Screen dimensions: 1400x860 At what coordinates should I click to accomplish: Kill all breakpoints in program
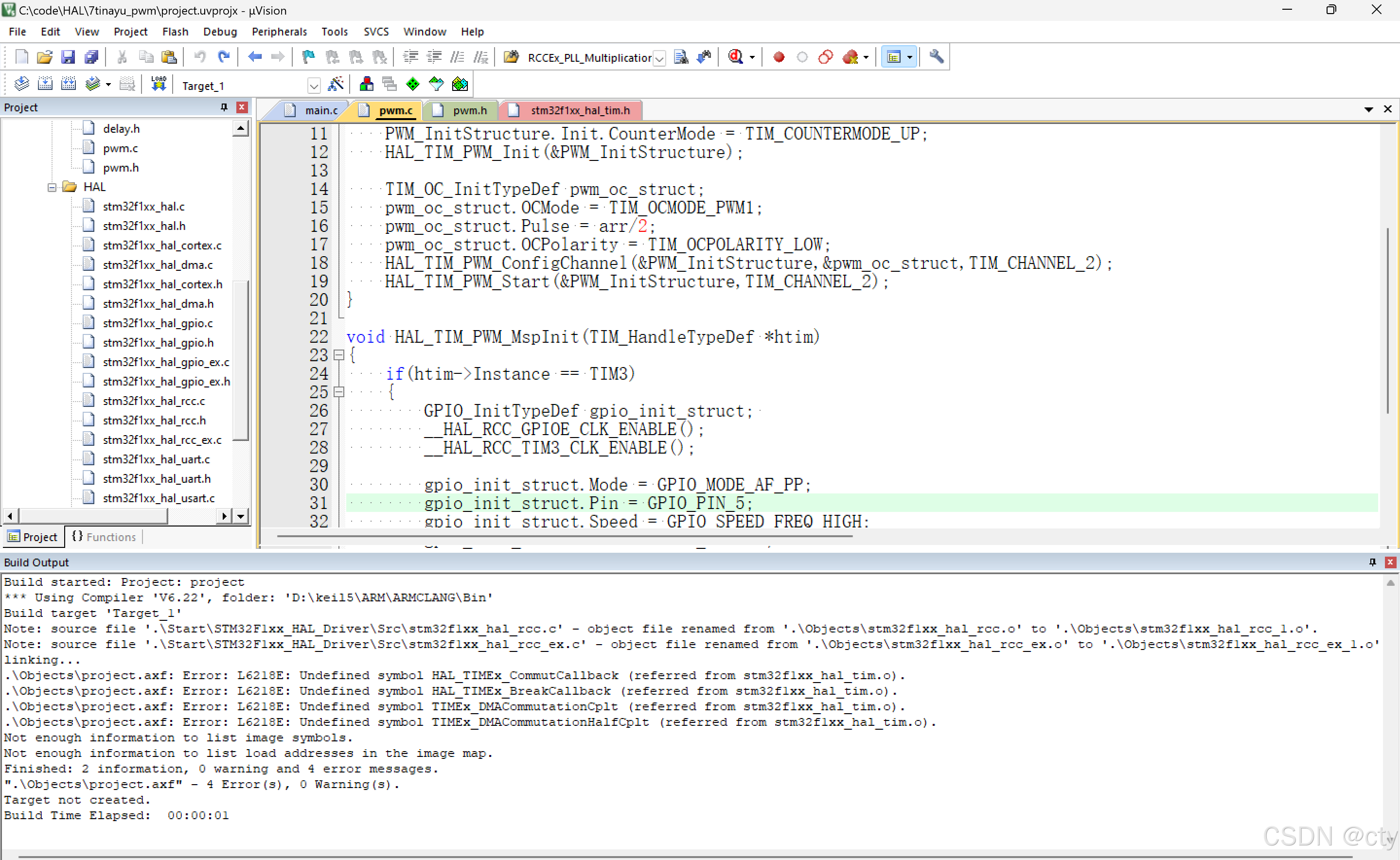click(x=851, y=57)
